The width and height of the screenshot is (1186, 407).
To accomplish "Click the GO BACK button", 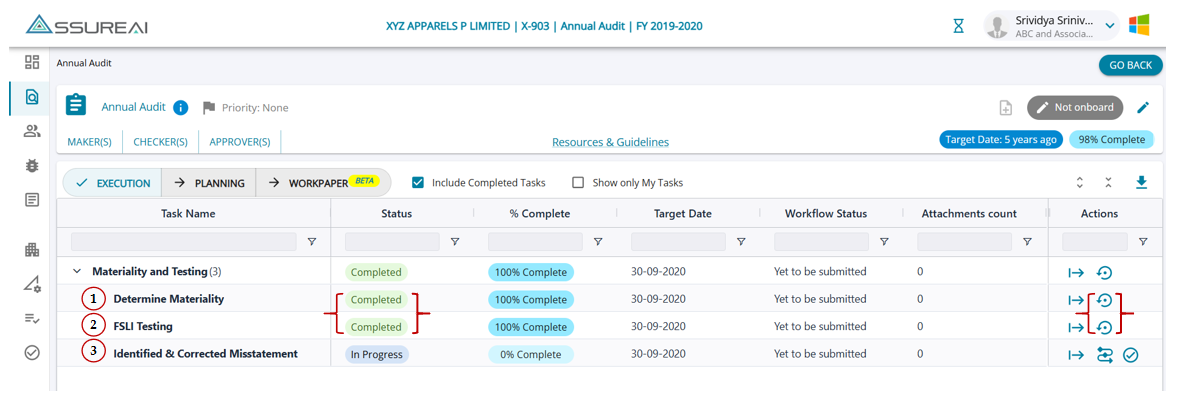I will pos(1130,65).
